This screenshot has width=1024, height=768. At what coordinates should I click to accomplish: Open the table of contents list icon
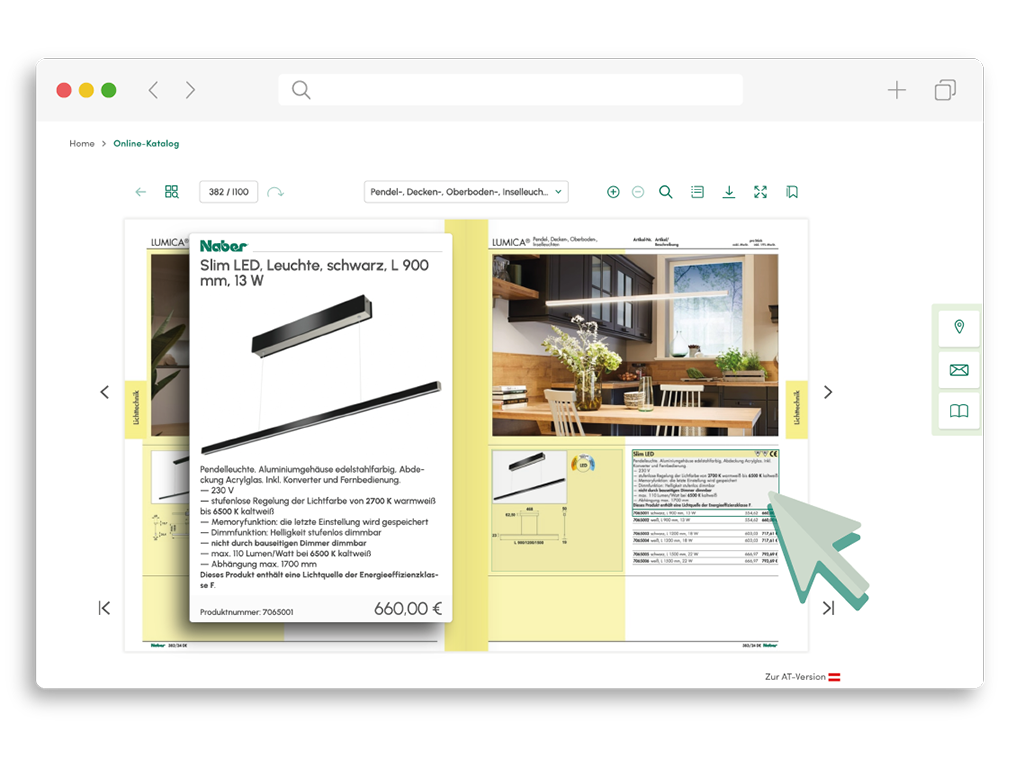[697, 192]
